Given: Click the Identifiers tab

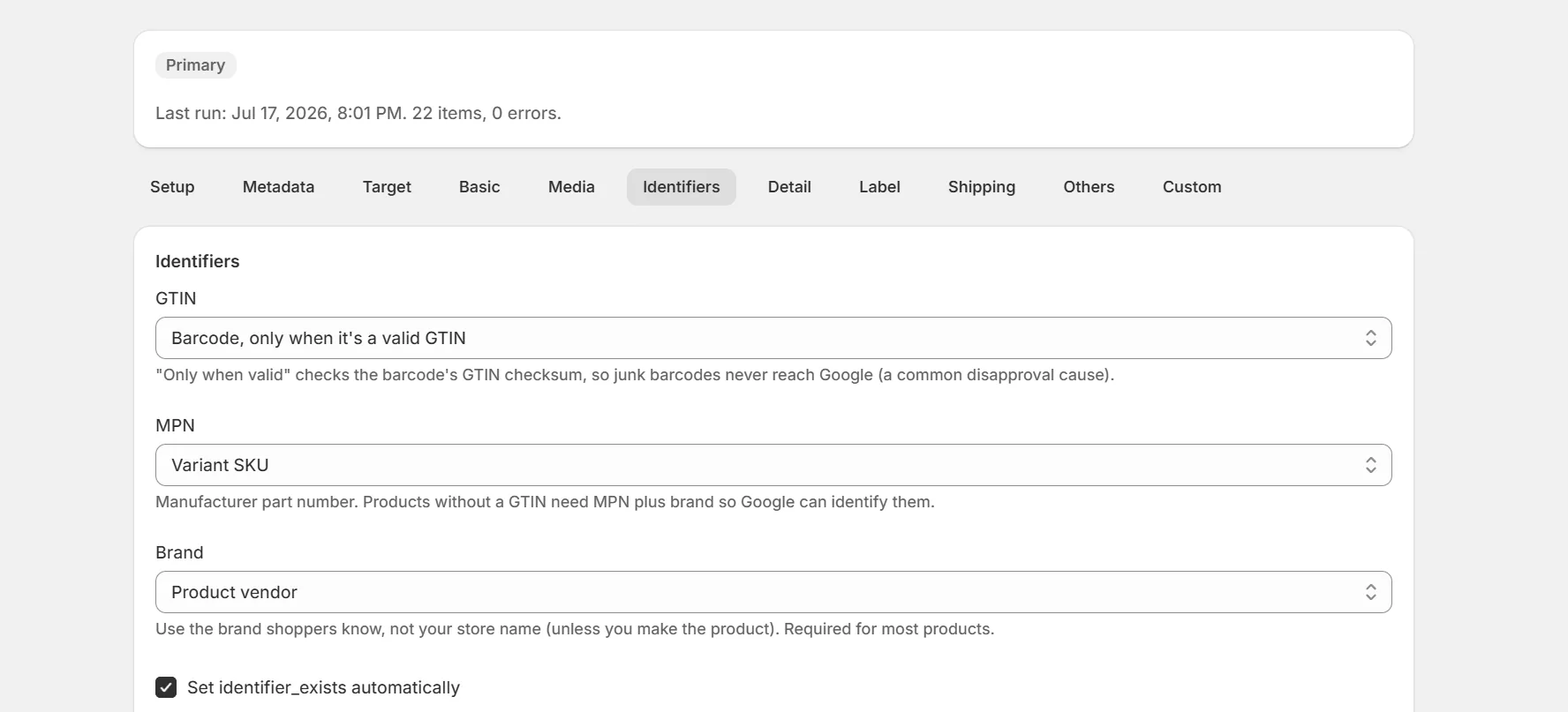Looking at the screenshot, I should [x=682, y=187].
